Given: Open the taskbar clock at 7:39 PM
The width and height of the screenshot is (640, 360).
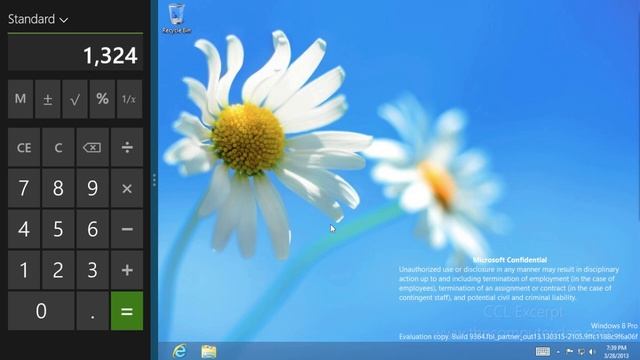Looking at the screenshot, I should point(616,352).
